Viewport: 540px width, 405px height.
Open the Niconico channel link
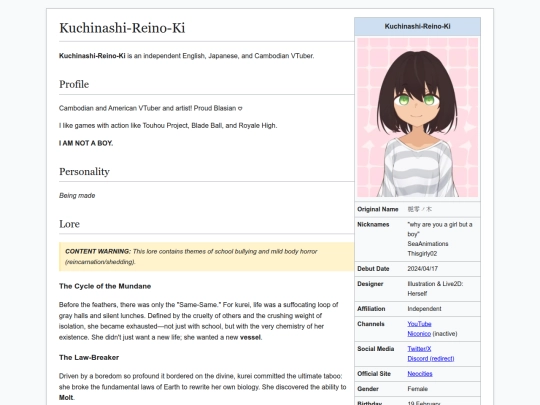(x=419, y=333)
